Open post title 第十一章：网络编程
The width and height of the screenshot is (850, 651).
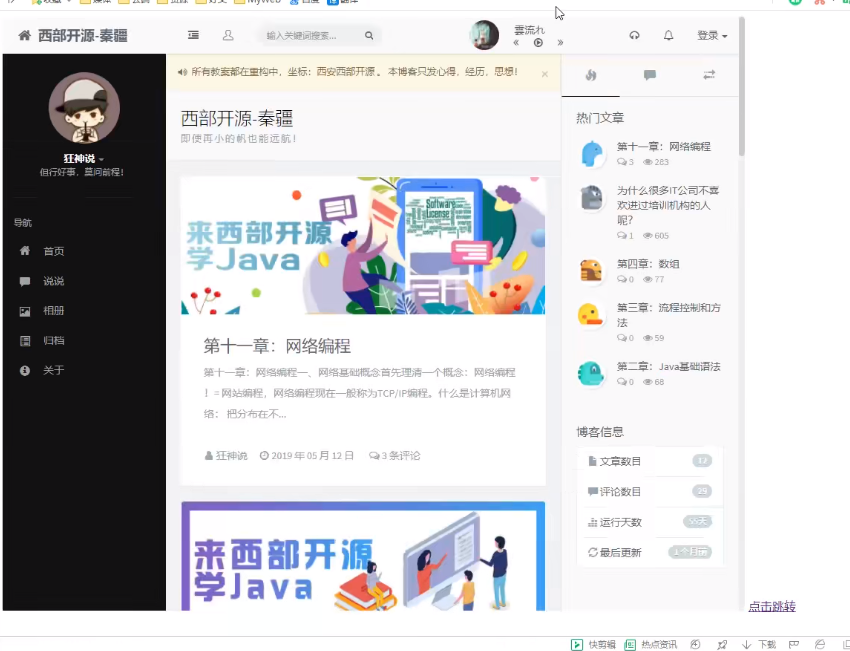(277, 346)
